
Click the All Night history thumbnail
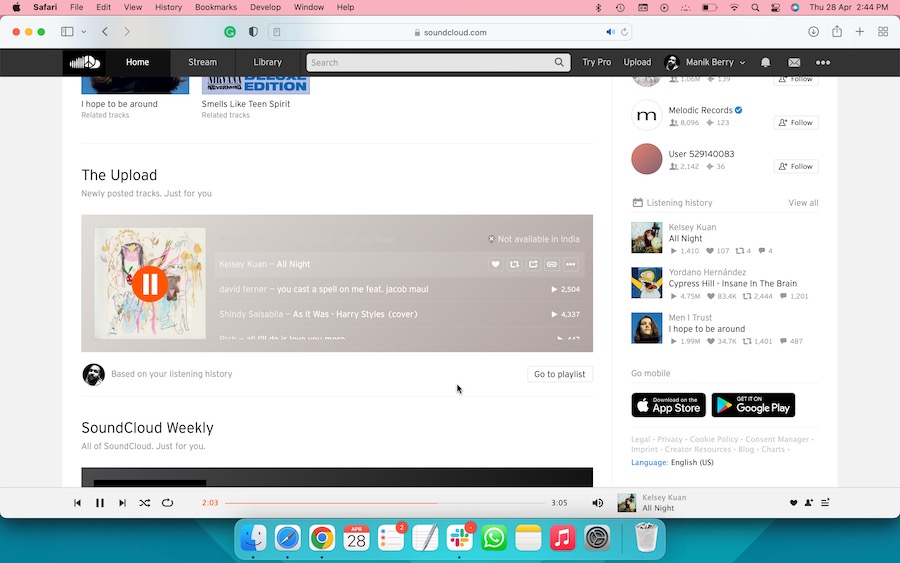coord(646,238)
